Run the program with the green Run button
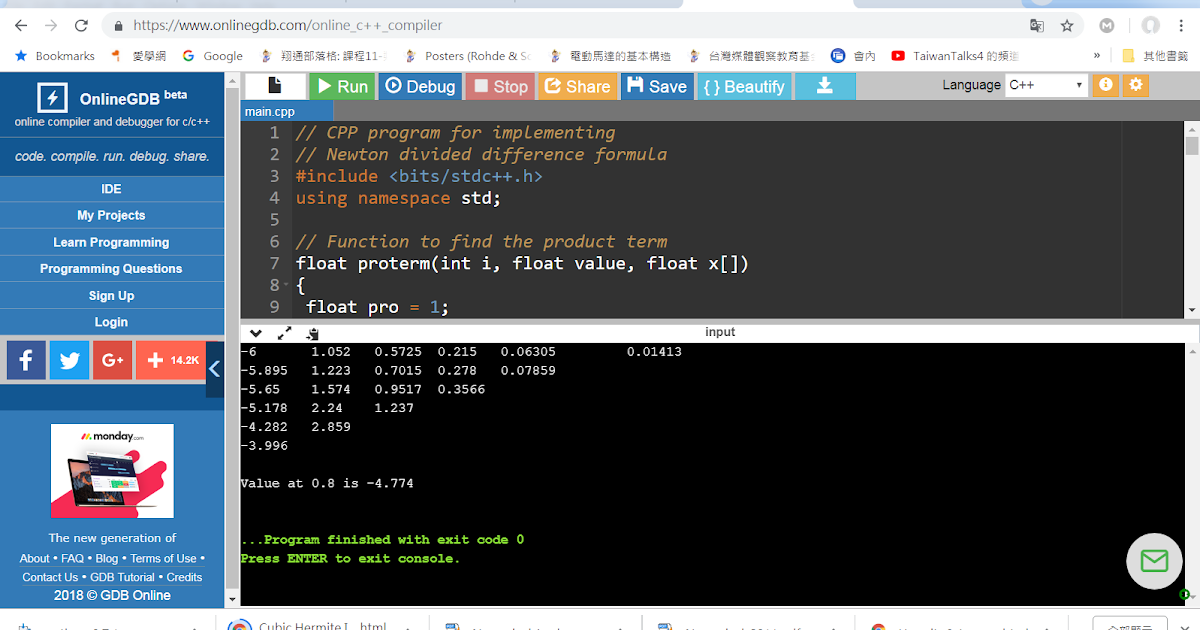The width and height of the screenshot is (1200, 630). click(x=341, y=87)
